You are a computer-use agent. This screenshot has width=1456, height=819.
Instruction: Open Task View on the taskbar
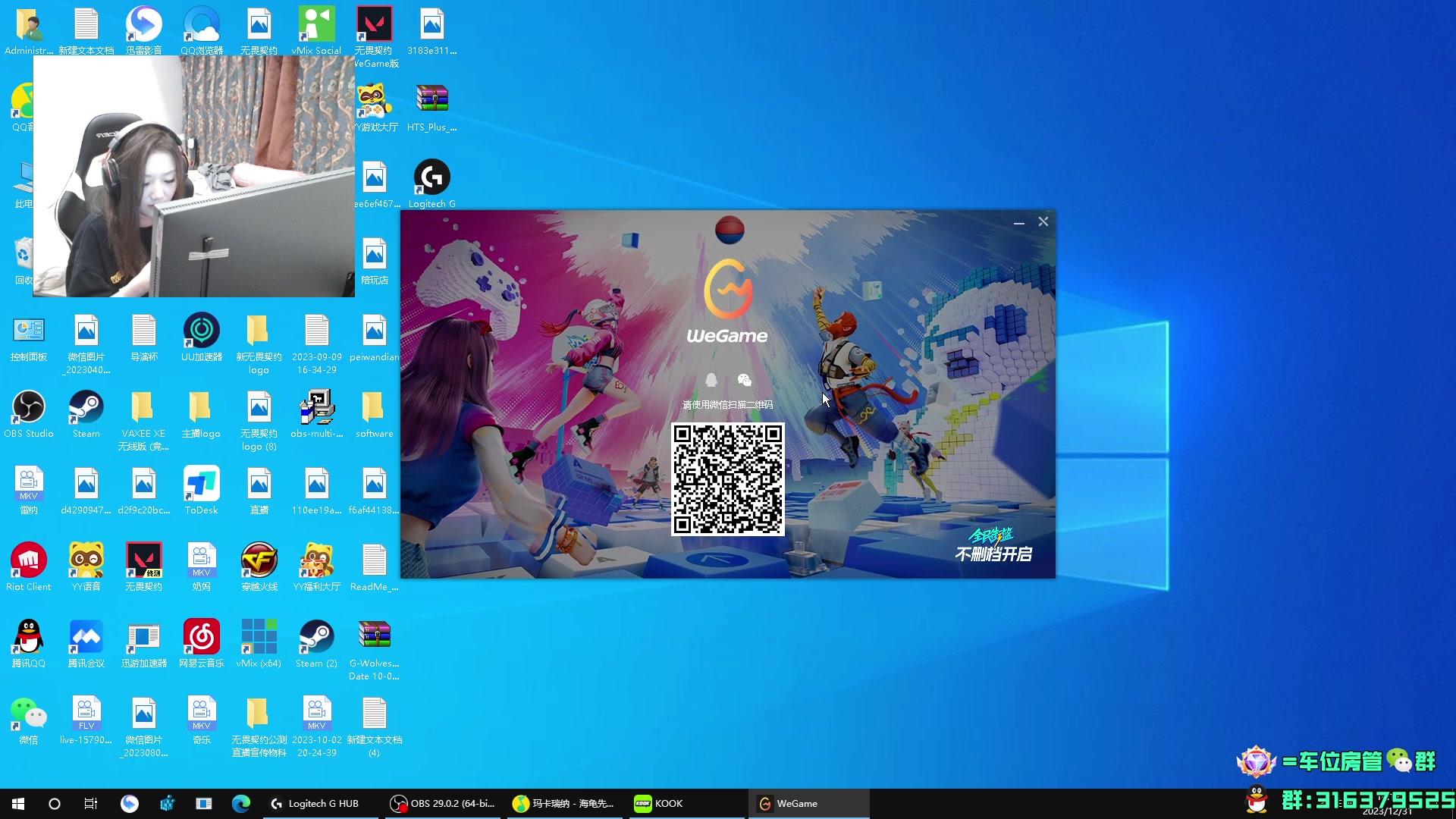click(91, 804)
